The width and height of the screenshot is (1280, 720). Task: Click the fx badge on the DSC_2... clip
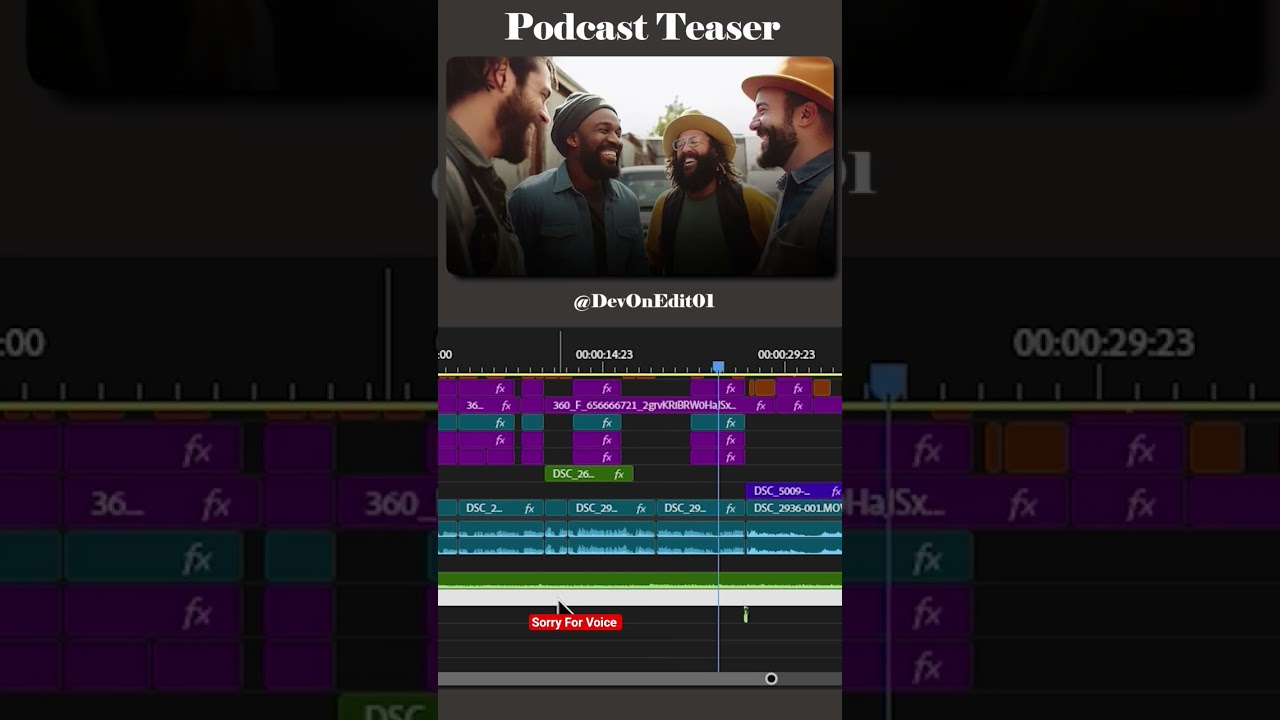[x=530, y=508]
